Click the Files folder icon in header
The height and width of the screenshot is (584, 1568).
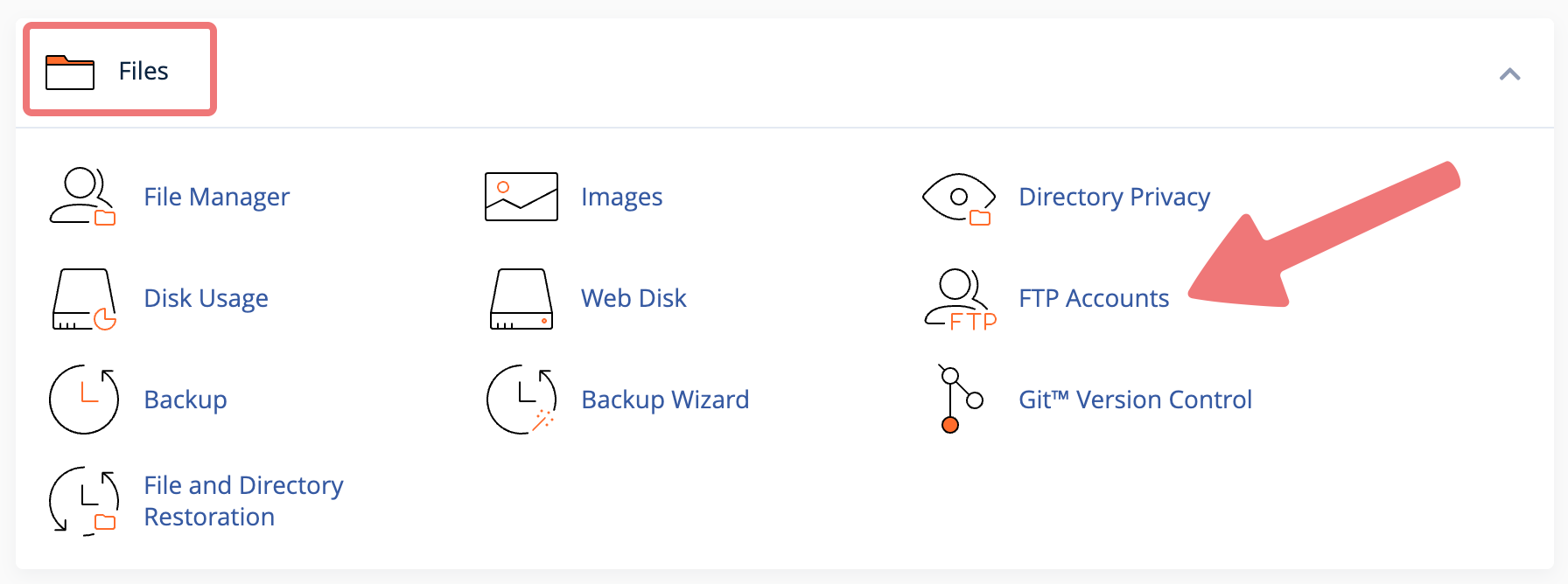point(70,72)
